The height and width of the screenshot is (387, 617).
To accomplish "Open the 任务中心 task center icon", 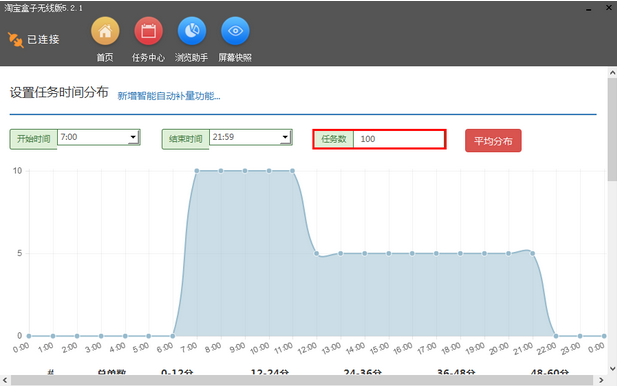I will point(148,31).
